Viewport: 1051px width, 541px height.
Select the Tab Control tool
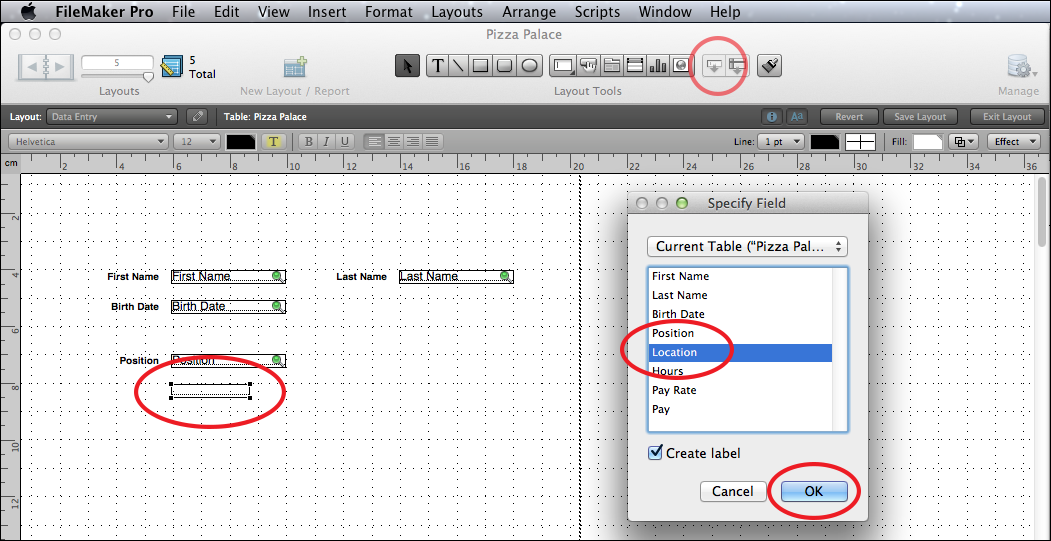coord(612,66)
